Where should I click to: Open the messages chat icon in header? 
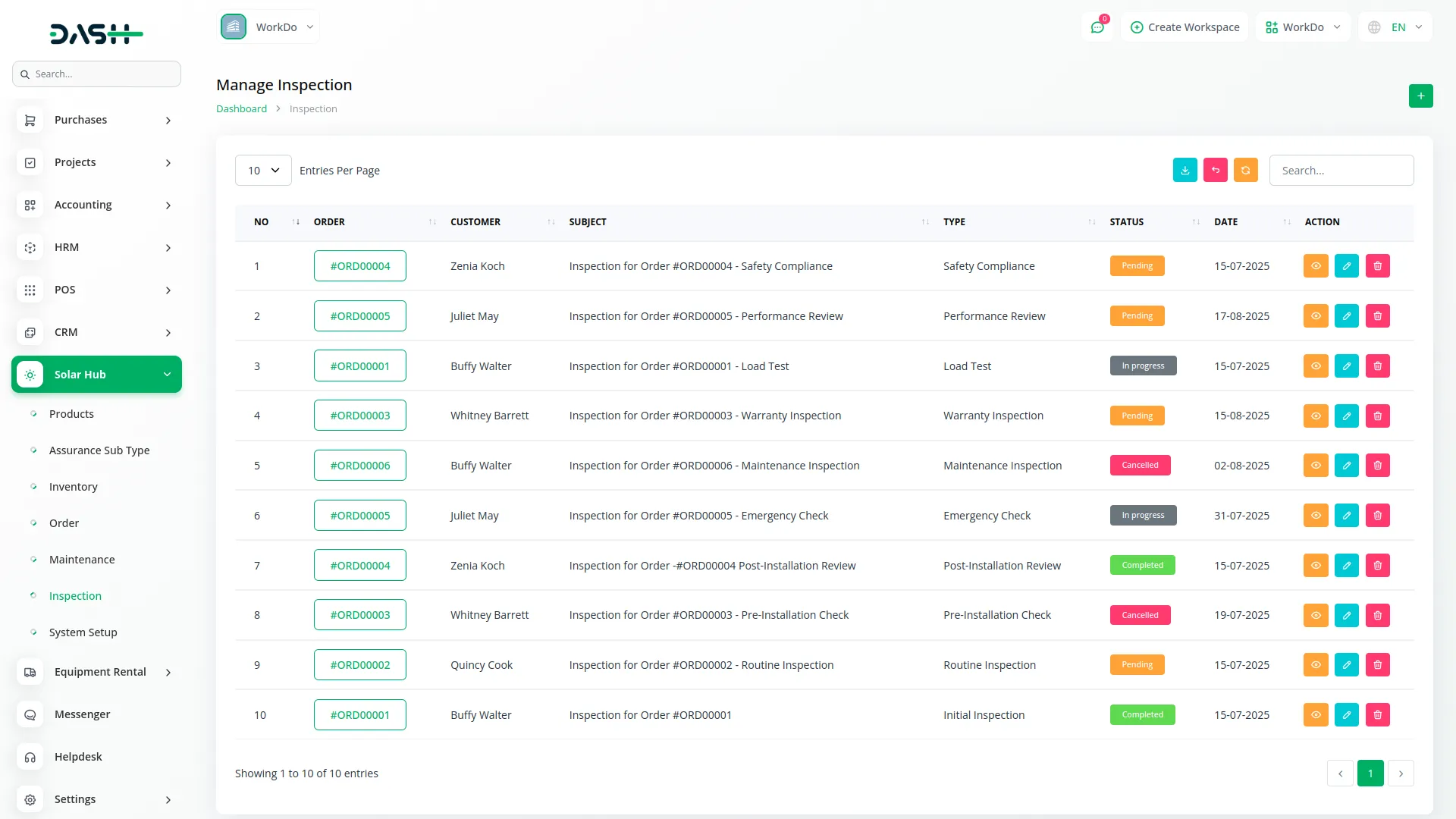(x=1097, y=27)
